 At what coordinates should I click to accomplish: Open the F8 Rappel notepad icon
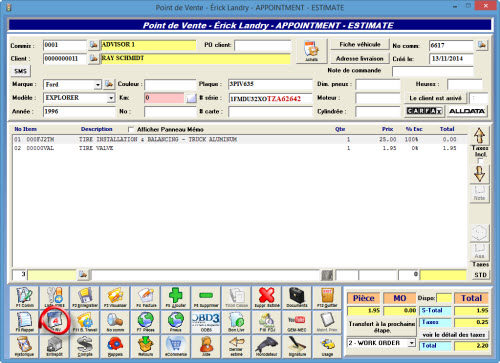(25, 322)
